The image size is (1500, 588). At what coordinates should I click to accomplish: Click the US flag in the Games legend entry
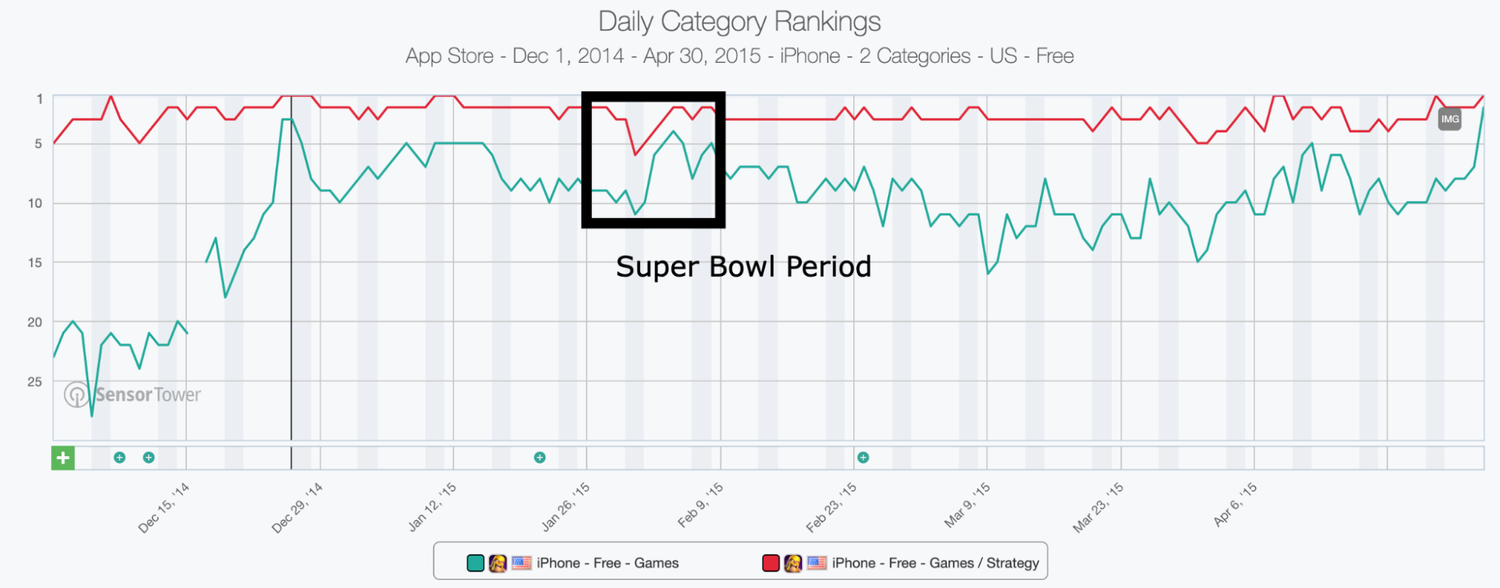(x=521, y=563)
